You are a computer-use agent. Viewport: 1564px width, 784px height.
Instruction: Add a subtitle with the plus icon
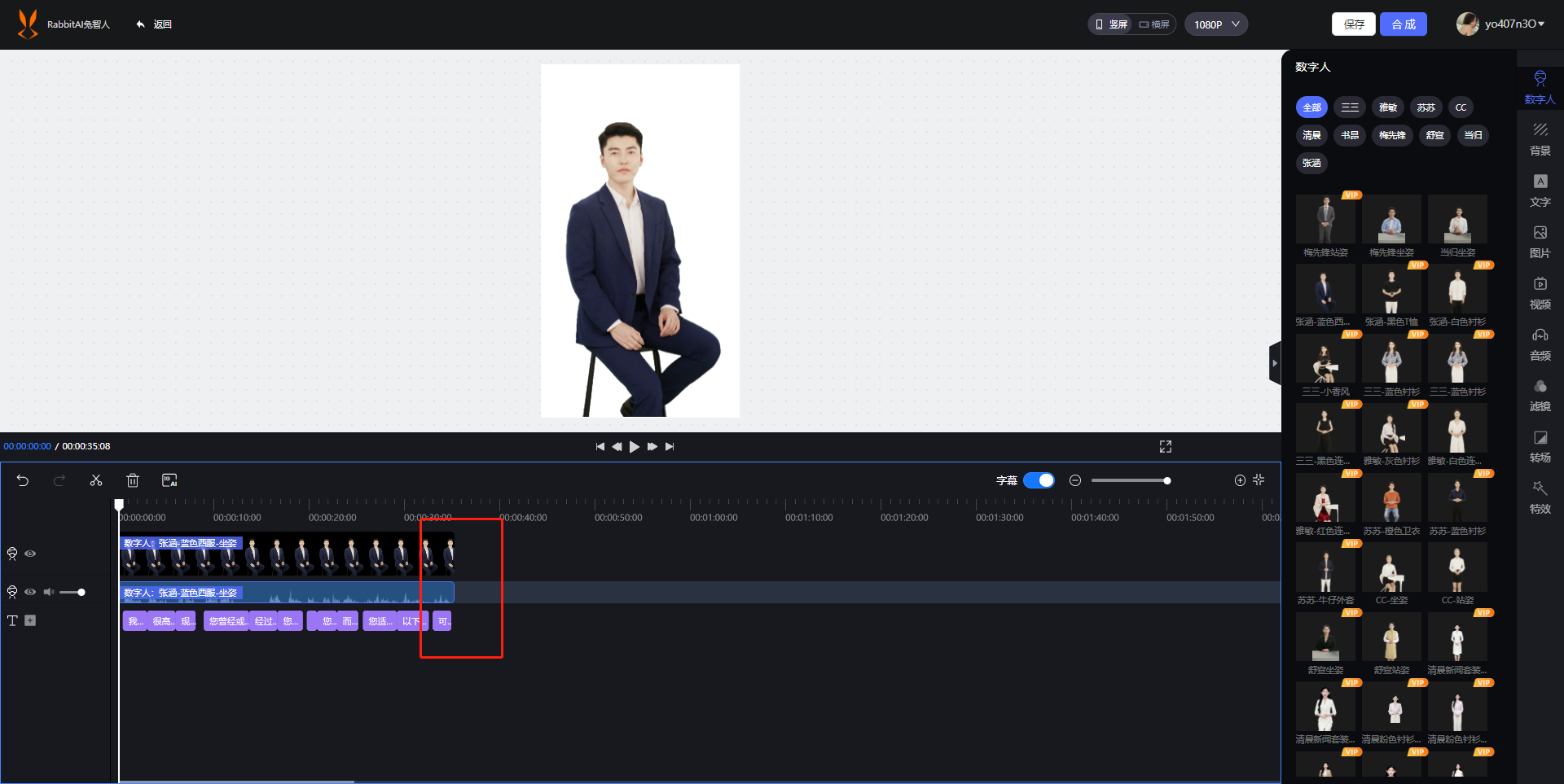[x=30, y=620]
